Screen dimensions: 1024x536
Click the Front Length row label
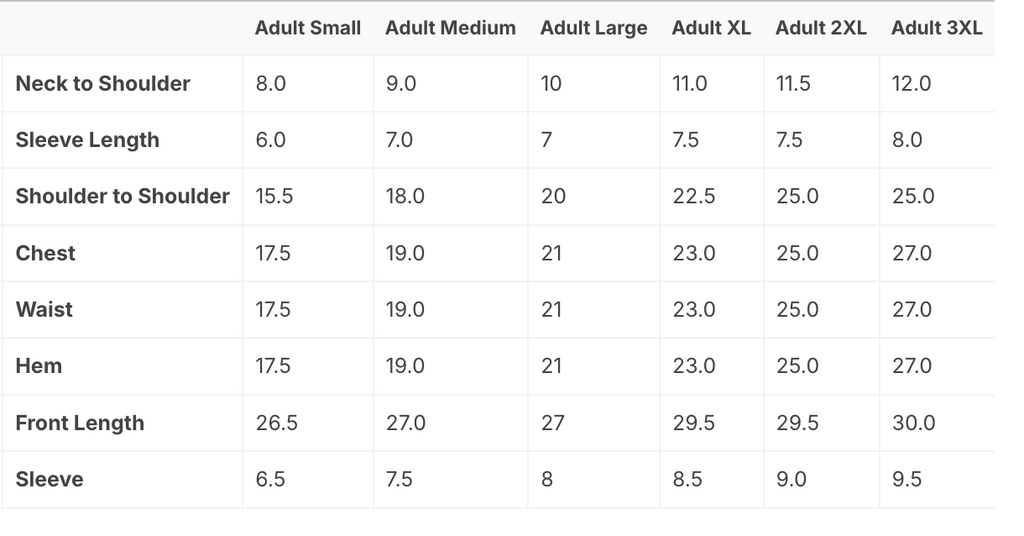point(79,423)
